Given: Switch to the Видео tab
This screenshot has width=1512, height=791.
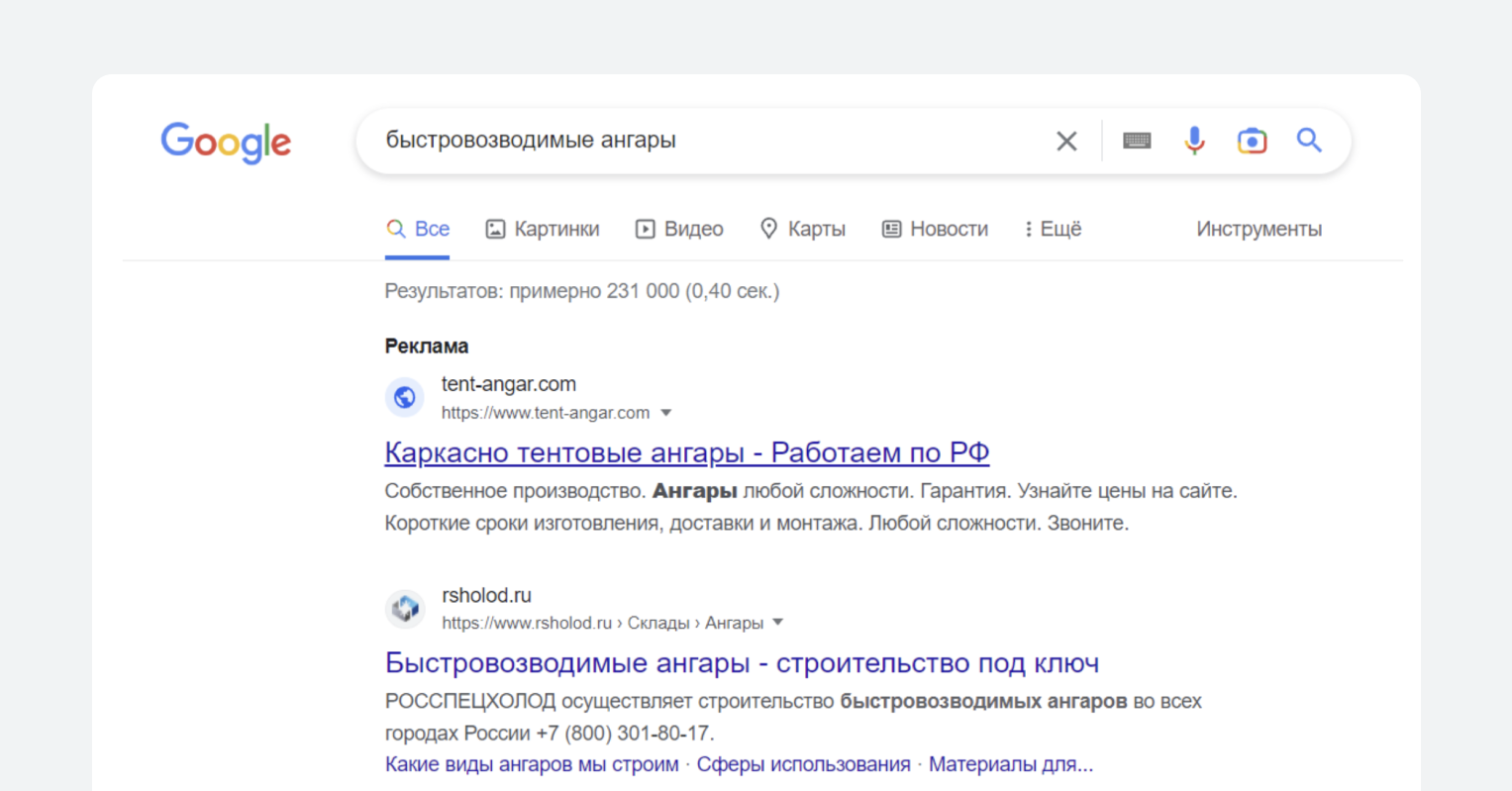Looking at the screenshot, I should coord(679,229).
